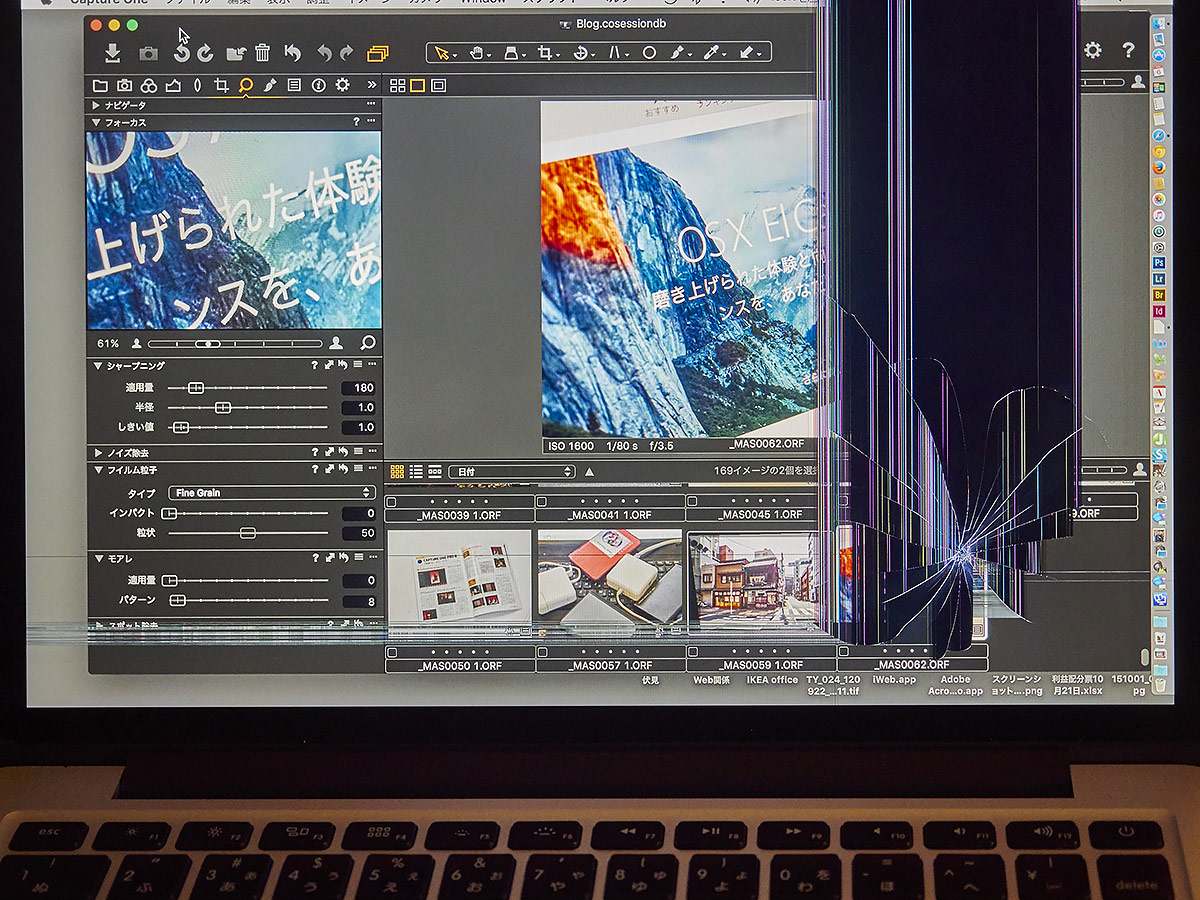Screen dimensions: 1200x900
Task: Open the Exposure tool tab
Action: pyautogui.click(x=172, y=85)
